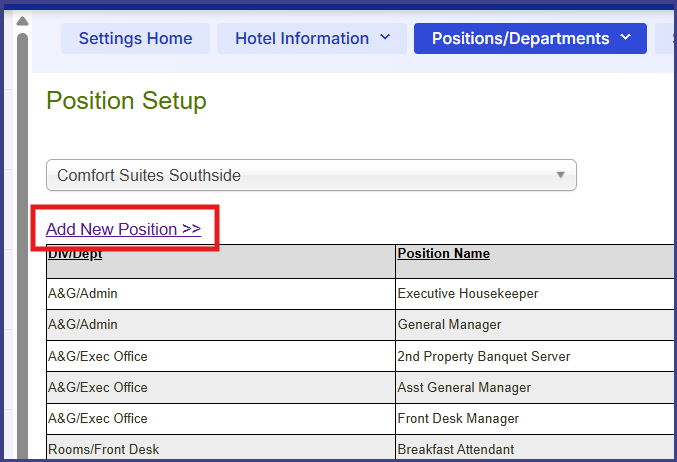Viewport: 677px width, 462px height.
Task: Select the Executive Housekeeper position row
Action: [x=468, y=294]
